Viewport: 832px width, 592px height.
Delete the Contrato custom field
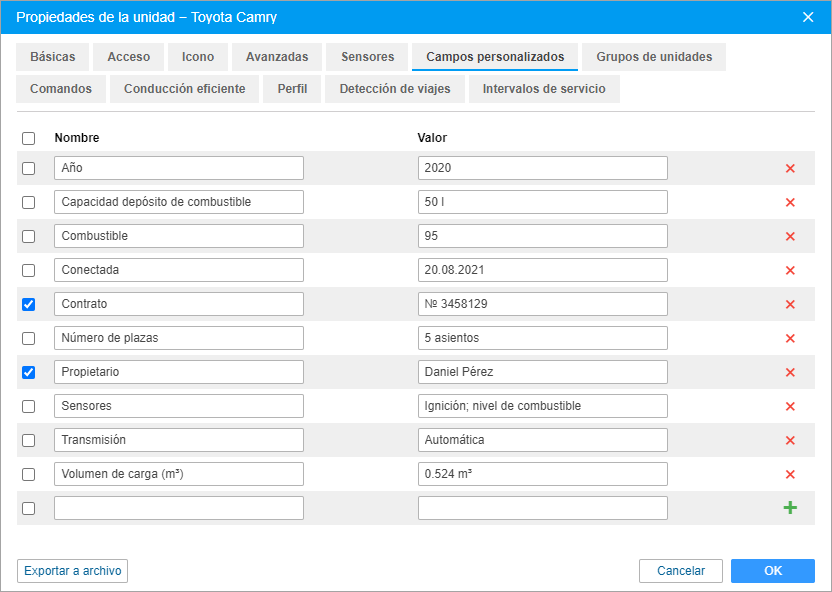tap(790, 304)
